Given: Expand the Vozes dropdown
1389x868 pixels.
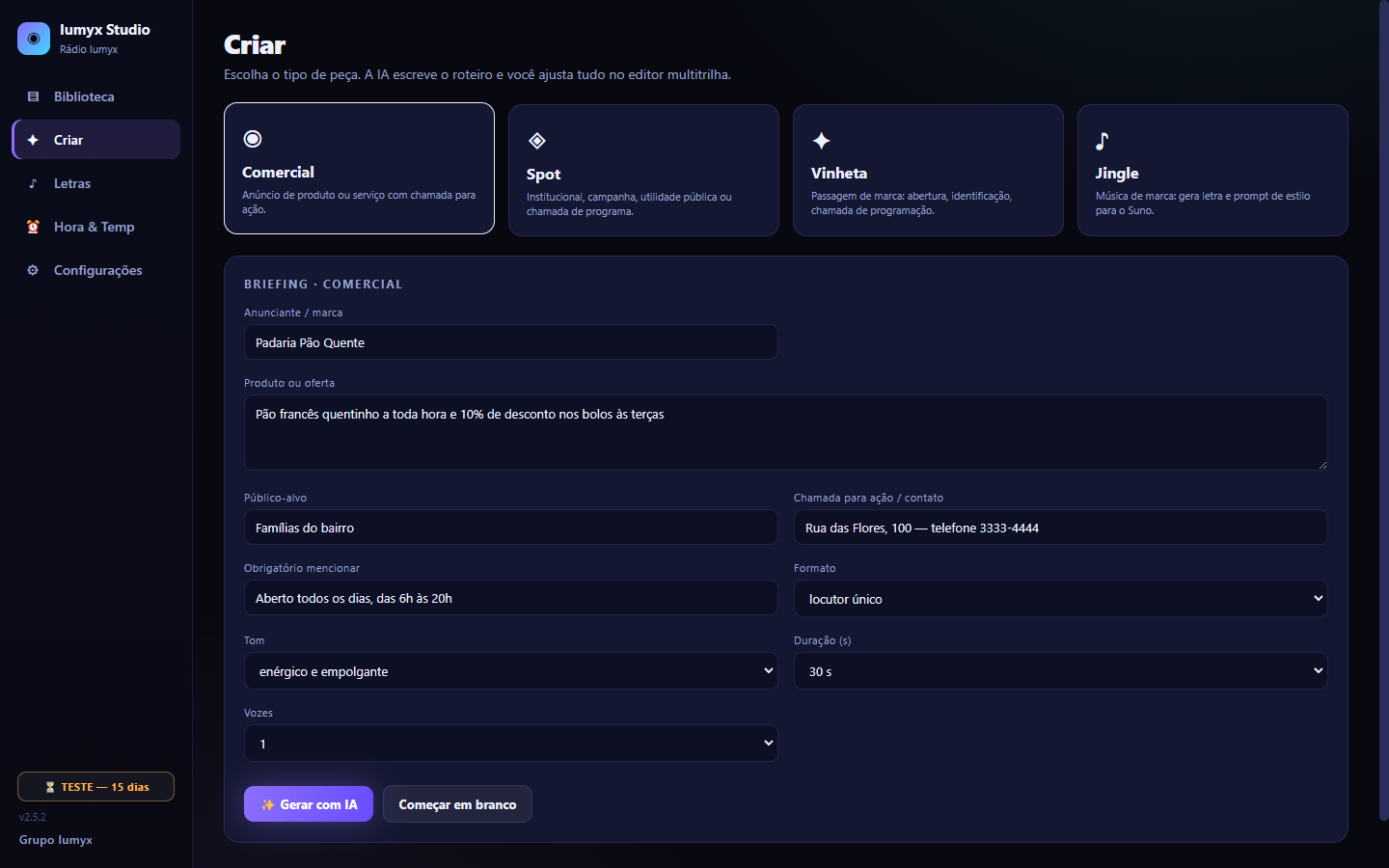Looking at the screenshot, I should (x=510, y=744).
